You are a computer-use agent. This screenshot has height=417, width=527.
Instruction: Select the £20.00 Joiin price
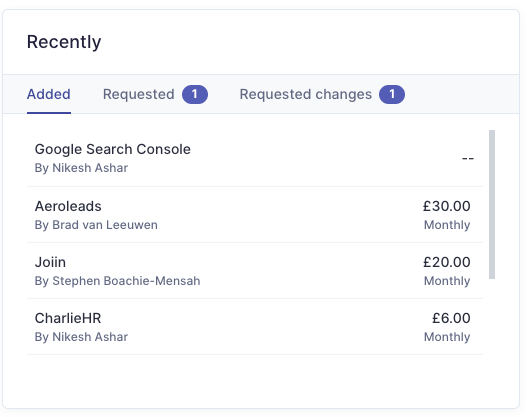coord(447,262)
